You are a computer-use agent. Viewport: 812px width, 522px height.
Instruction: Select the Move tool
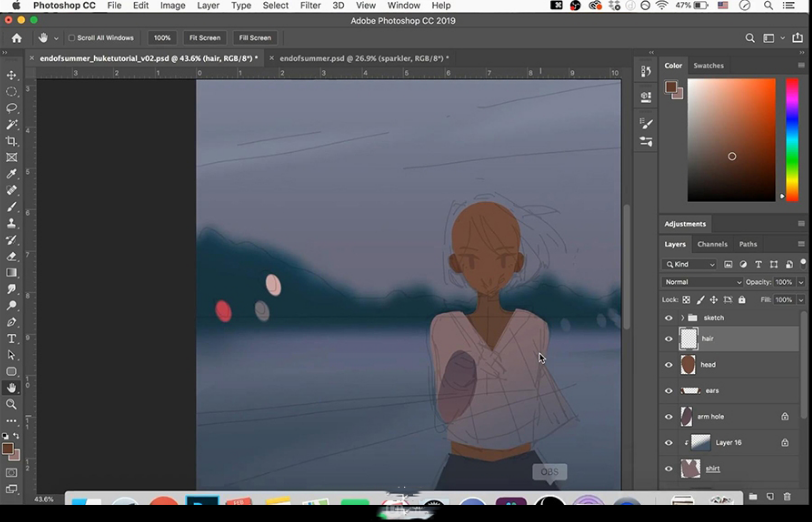point(12,75)
